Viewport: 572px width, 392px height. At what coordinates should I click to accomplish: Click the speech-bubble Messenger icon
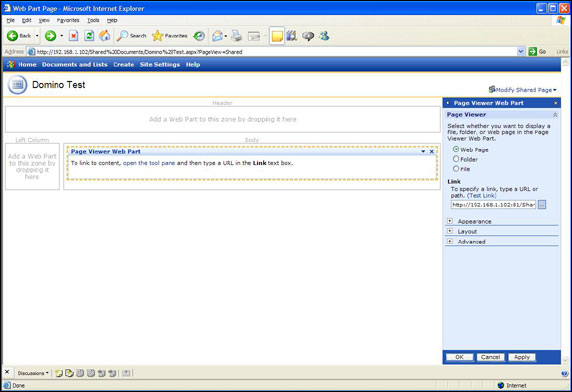(x=308, y=36)
